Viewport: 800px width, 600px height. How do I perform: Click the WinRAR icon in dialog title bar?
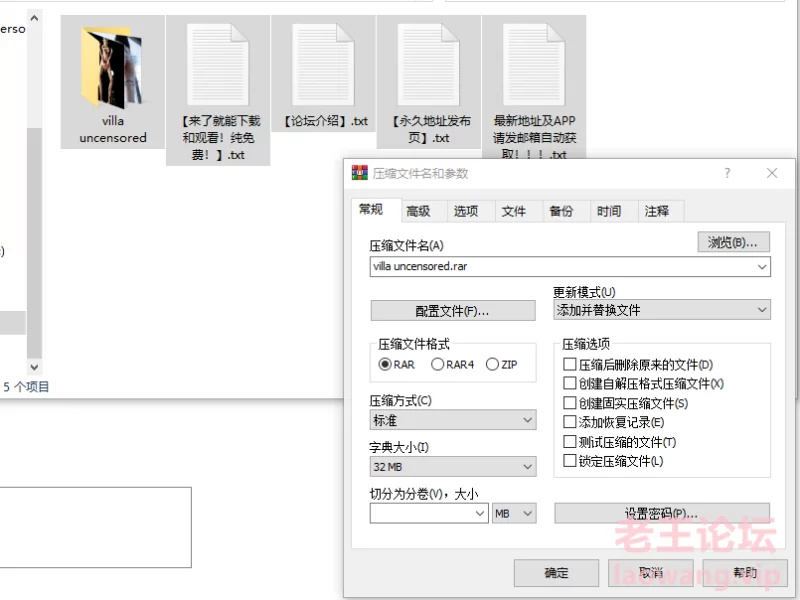coord(360,173)
